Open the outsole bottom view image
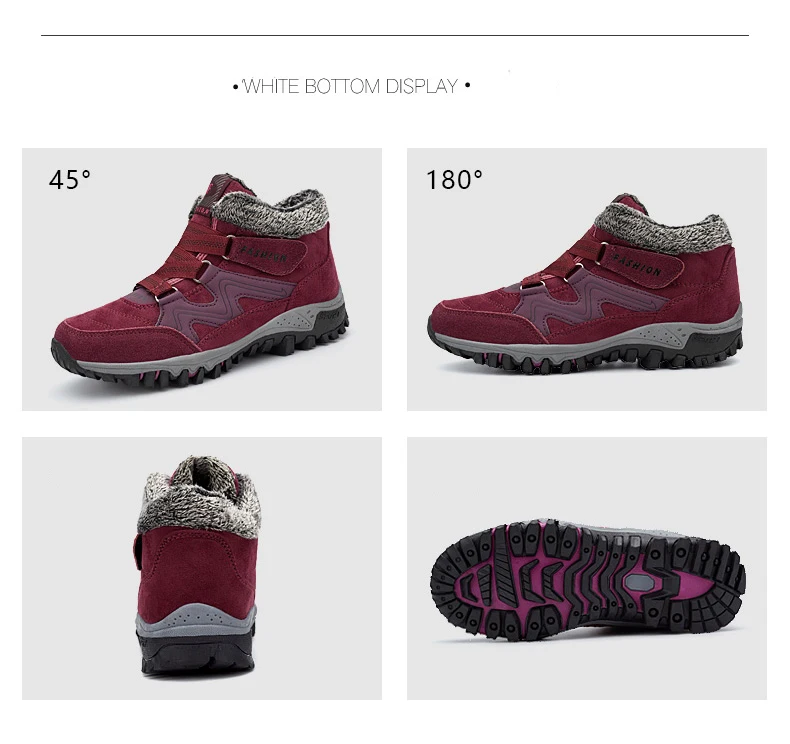 coord(586,568)
